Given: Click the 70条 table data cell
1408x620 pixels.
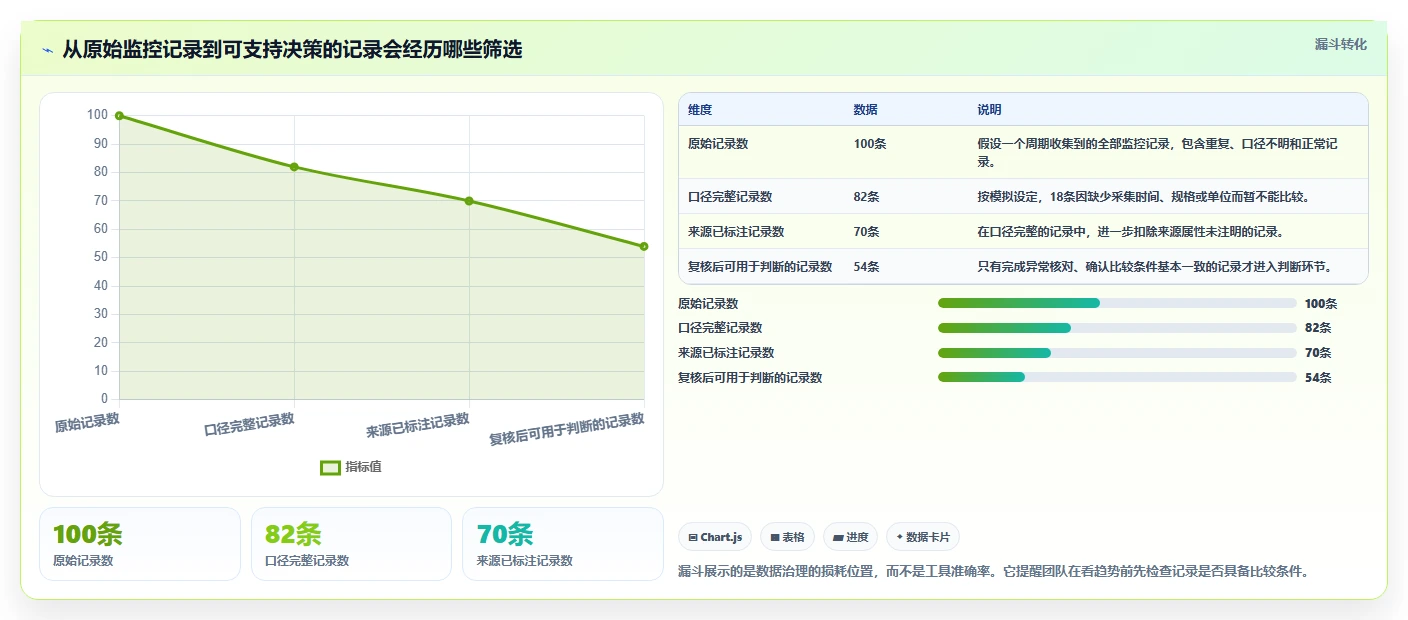Looking at the screenshot, I should tap(867, 232).
